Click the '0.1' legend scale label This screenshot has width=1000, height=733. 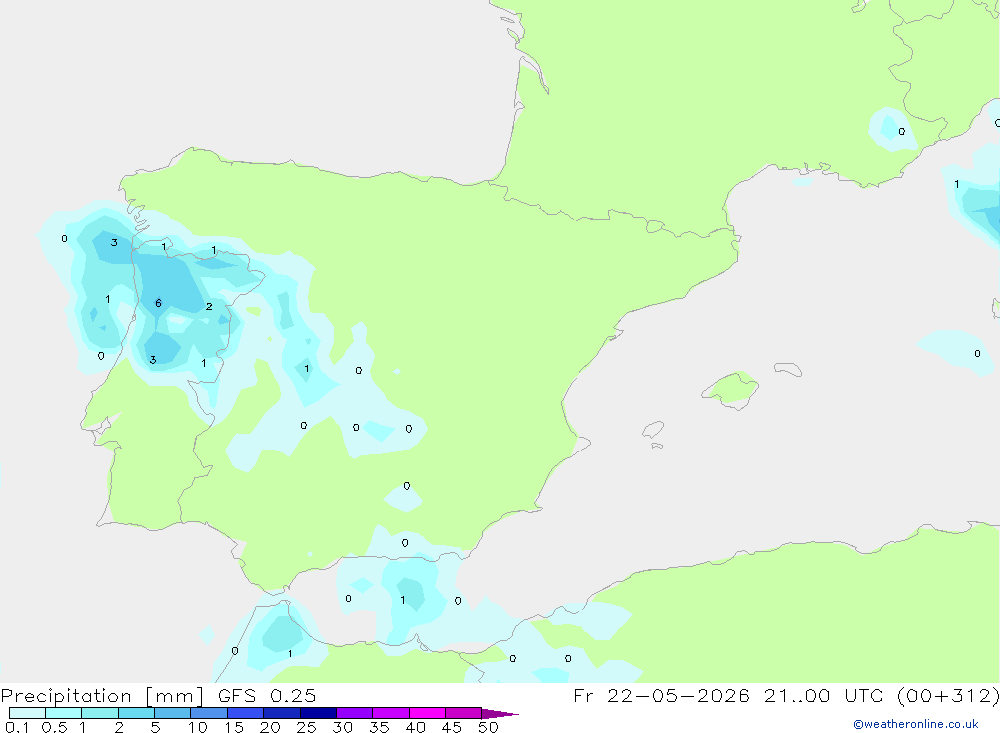click(x=17, y=727)
